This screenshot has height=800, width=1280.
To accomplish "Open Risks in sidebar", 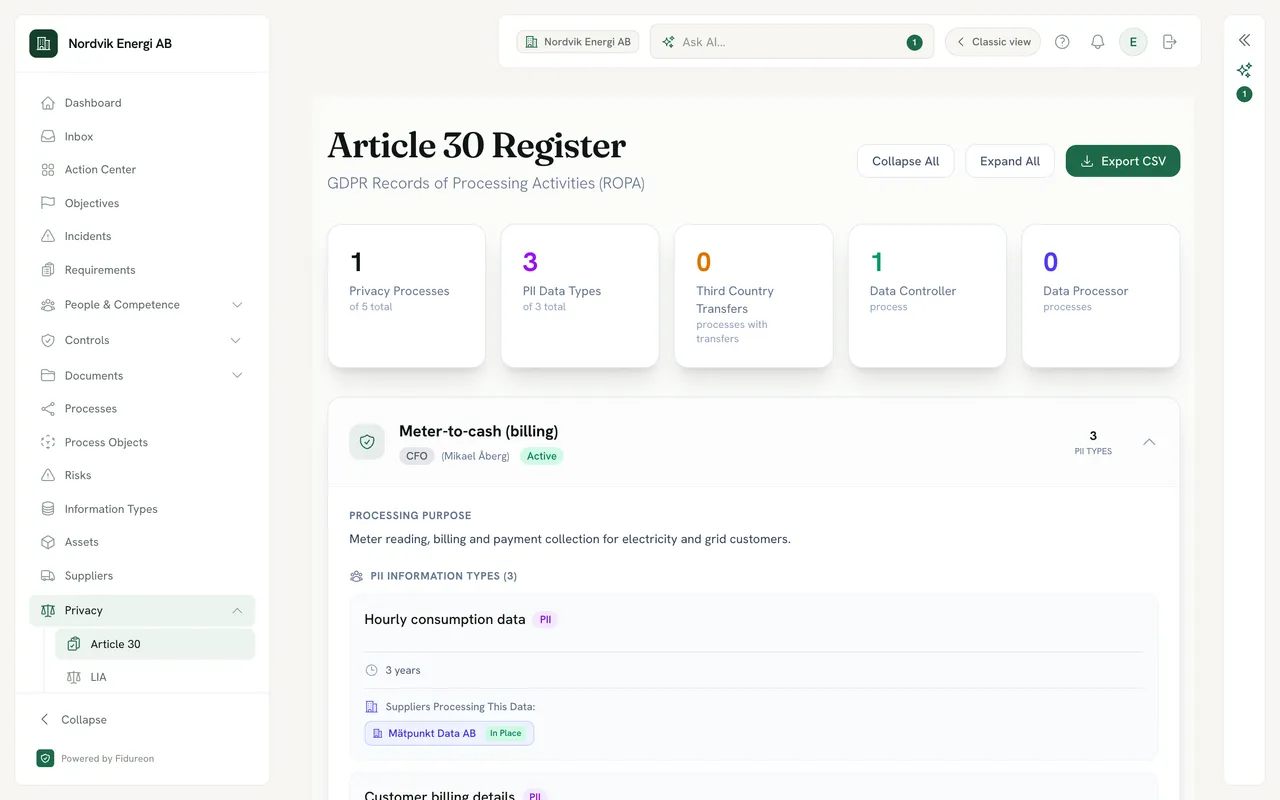I will [x=142, y=475].
